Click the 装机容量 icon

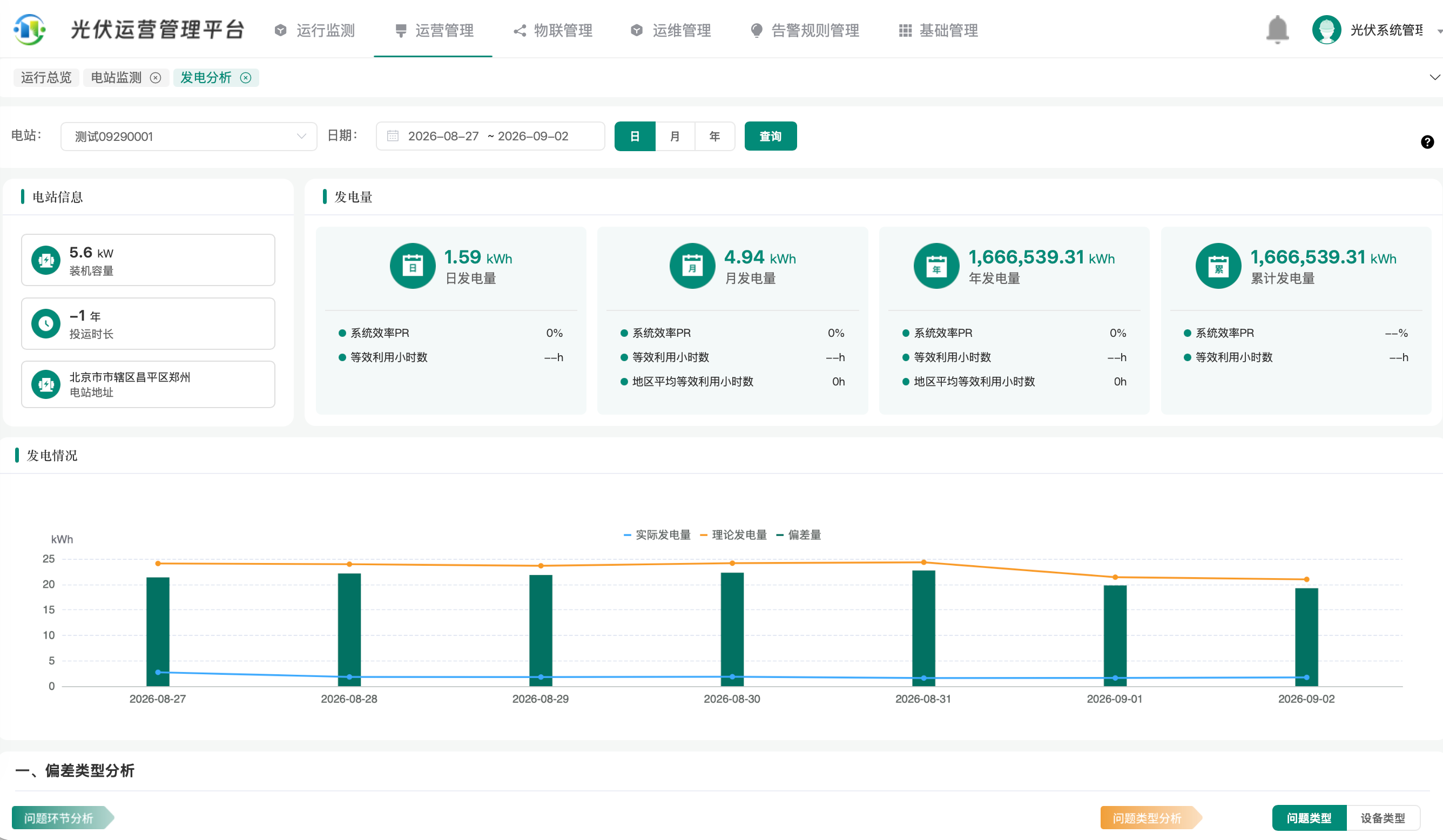(46, 261)
